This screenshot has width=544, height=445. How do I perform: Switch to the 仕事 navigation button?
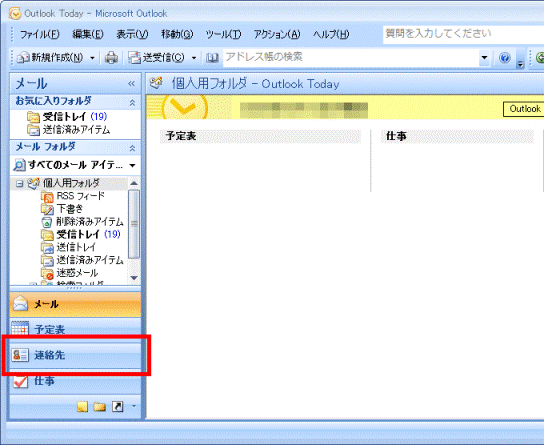point(75,381)
